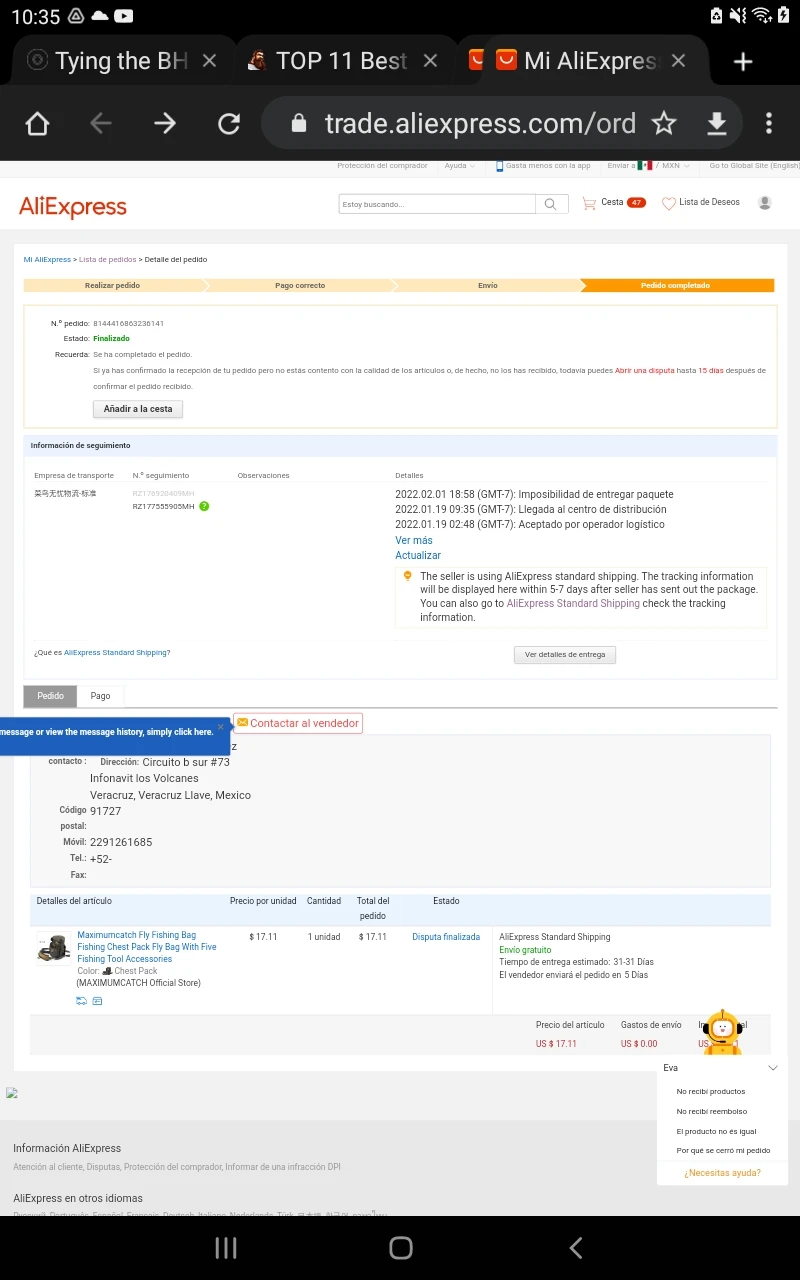Click the tracking number 'RZ177555905MH'

(x=163, y=507)
